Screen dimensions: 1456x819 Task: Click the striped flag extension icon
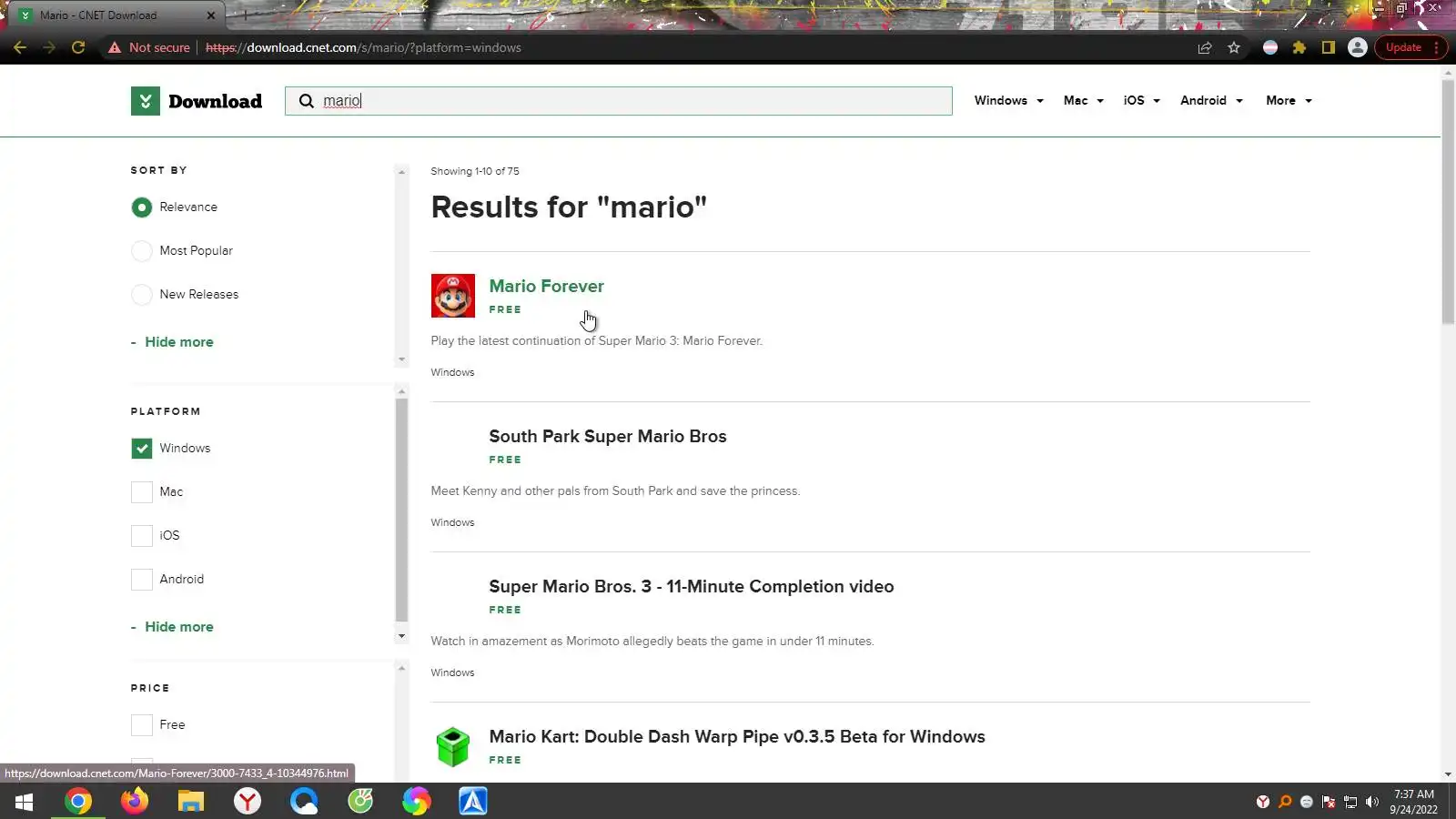point(1270,47)
